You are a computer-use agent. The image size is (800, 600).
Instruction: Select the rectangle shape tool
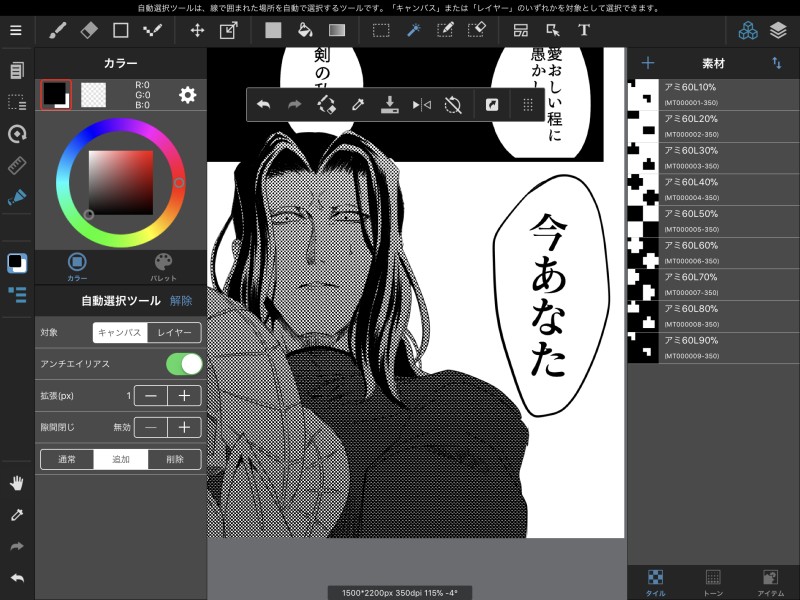point(120,31)
